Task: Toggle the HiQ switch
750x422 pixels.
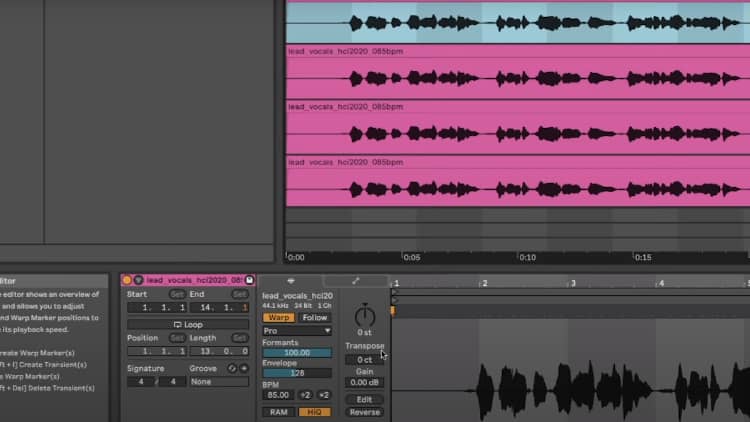Action: click(x=314, y=412)
